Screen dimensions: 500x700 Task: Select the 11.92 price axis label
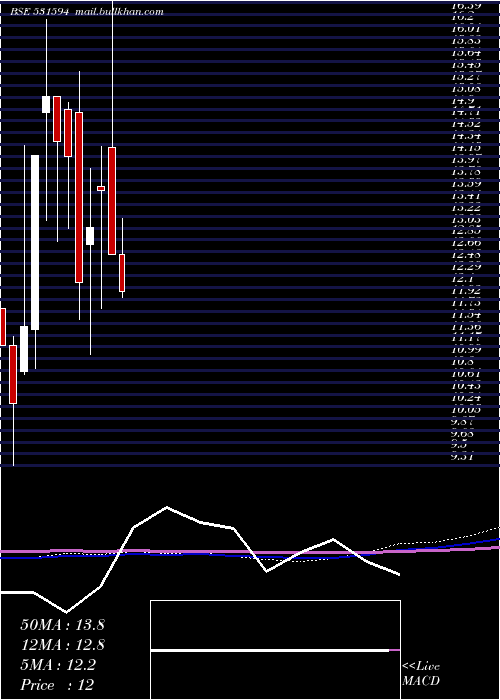tap(467, 291)
